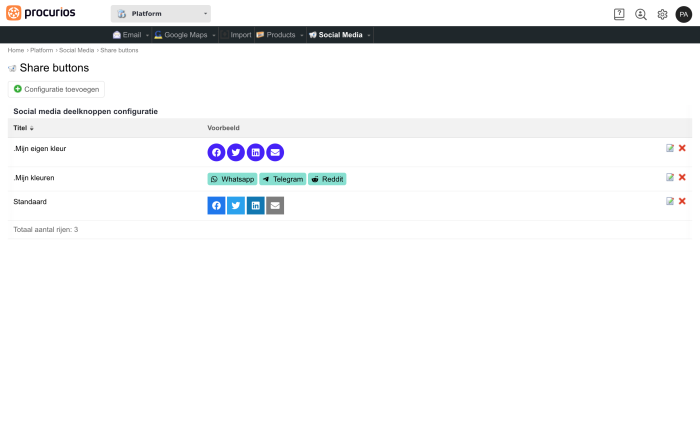The width and height of the screenshot is (700, 445).
Task: Click the Totaal aantal rijen: 3 text
Action: click(46, 229)
